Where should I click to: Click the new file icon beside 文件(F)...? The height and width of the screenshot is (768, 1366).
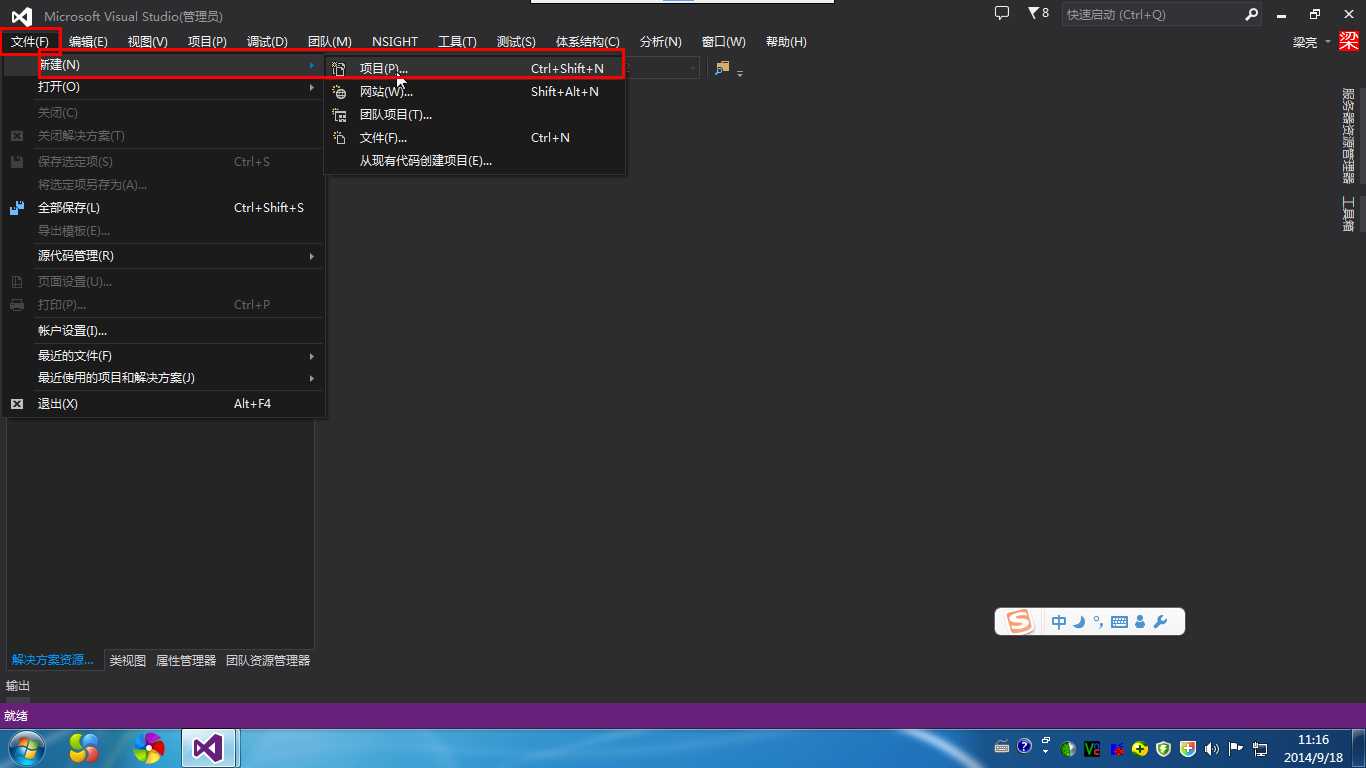coord(339,138)
